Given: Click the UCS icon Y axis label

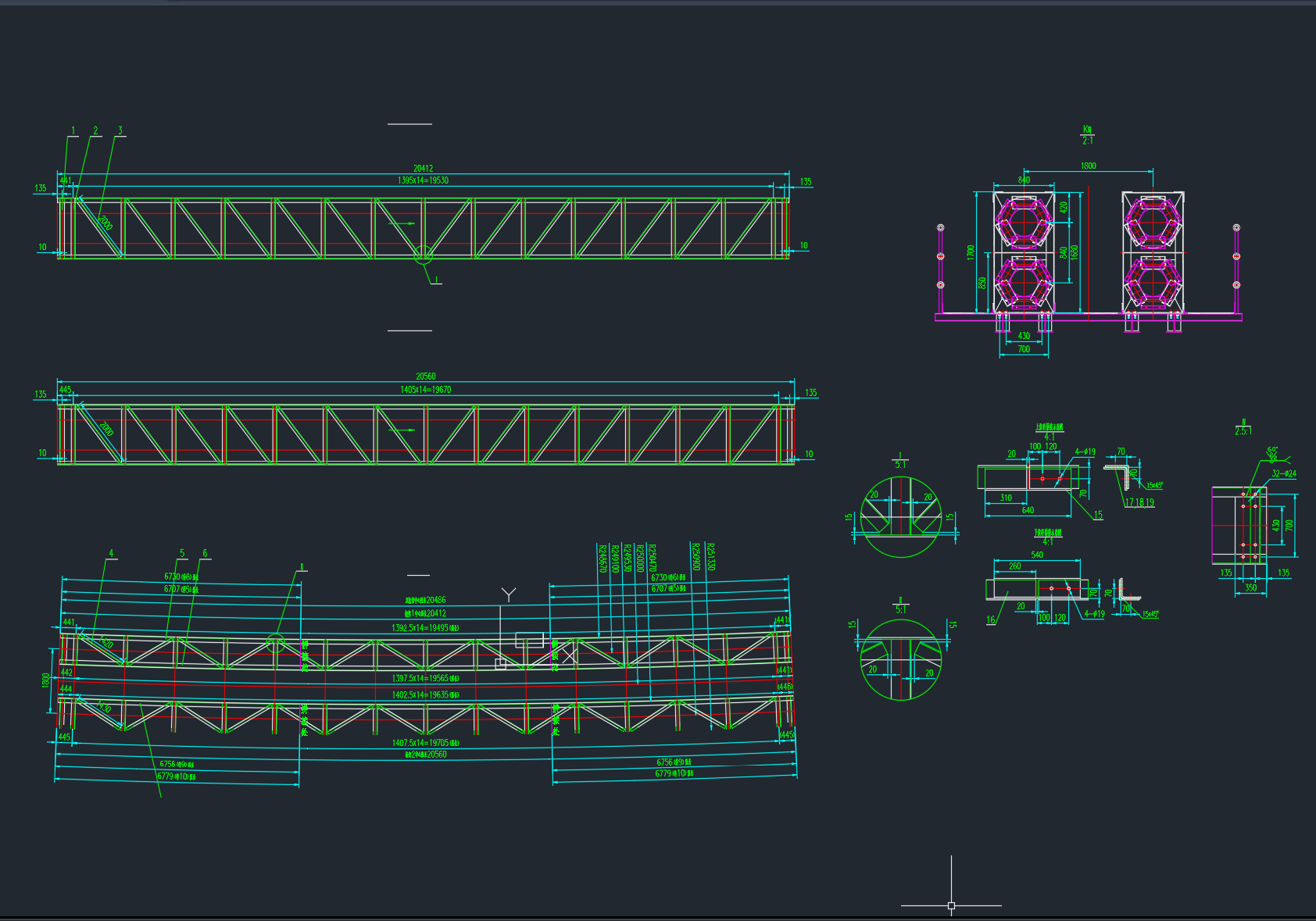Looking at the screenshot, I should (x=509, y=595).
